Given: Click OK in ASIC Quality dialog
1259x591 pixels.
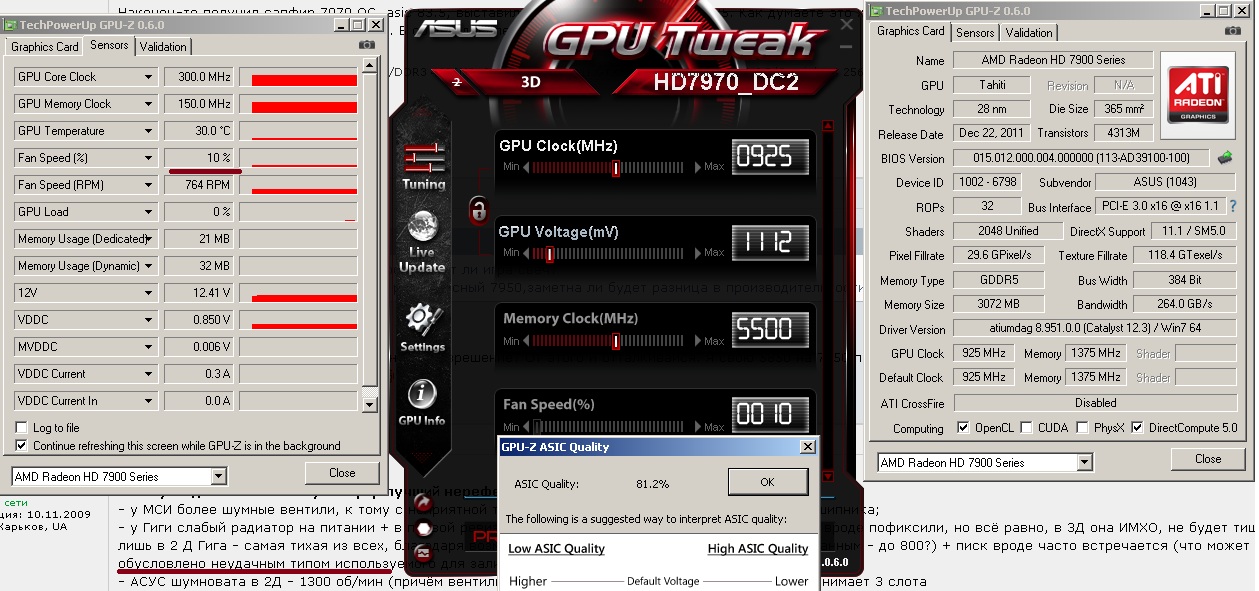Looking at the screenshot, I should coord(767,482).
